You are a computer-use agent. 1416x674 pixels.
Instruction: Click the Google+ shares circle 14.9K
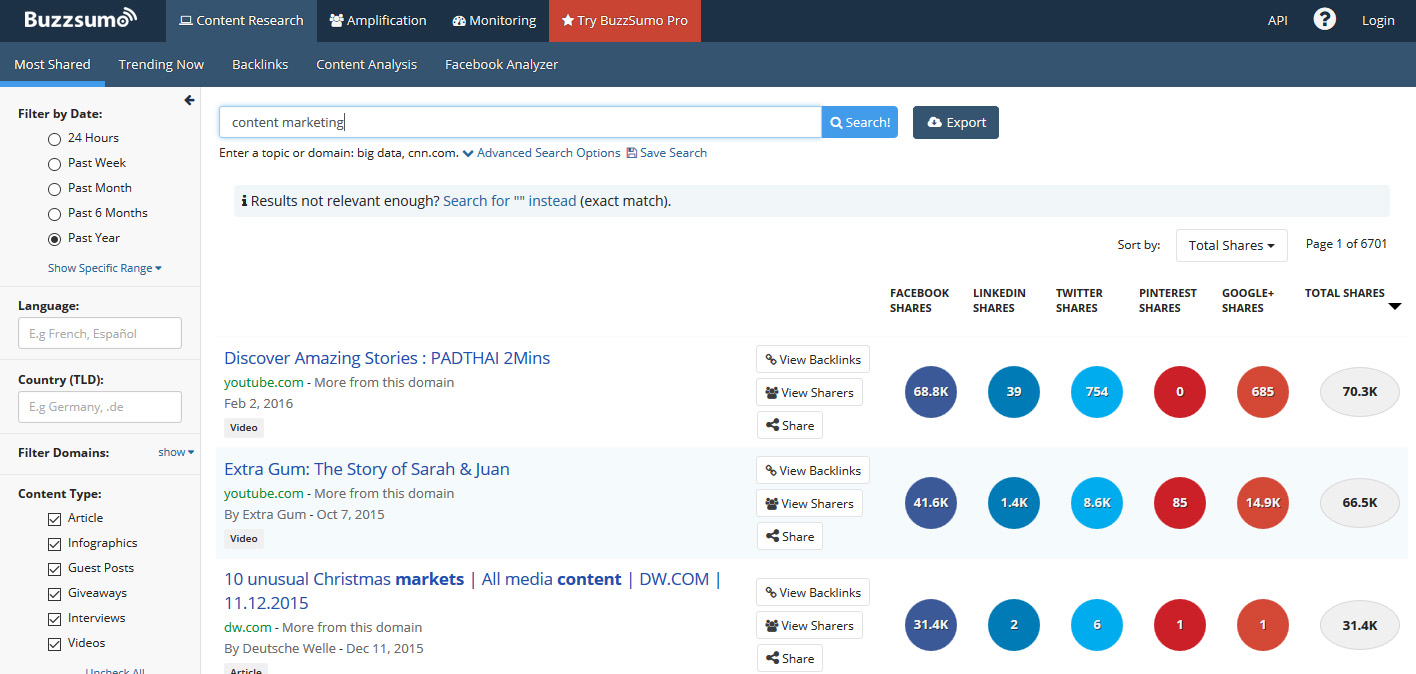click(x=1263, y=503)
